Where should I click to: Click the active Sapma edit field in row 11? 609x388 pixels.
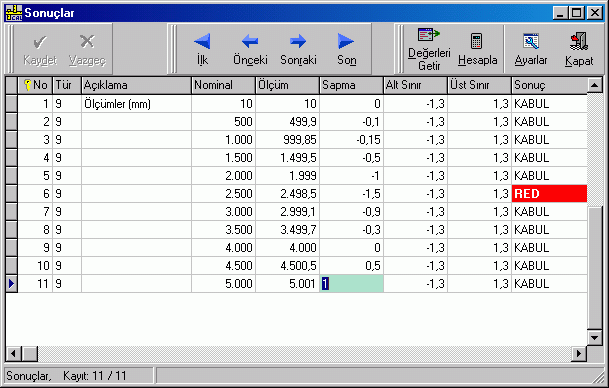coord(351,284)
